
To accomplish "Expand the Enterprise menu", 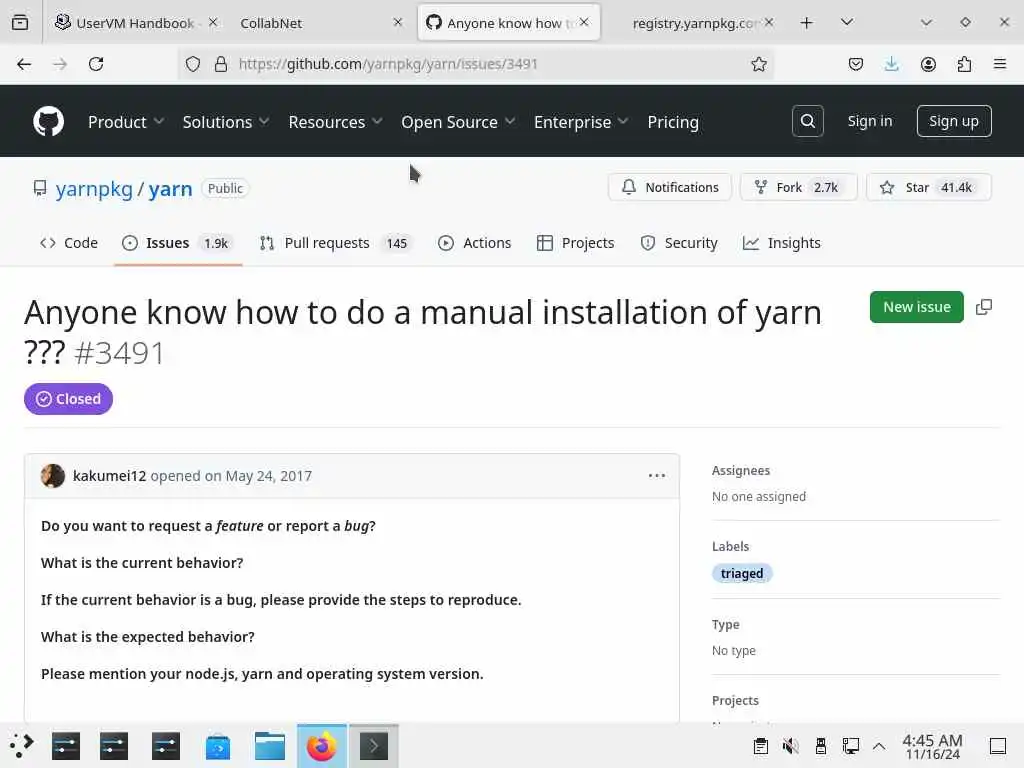I will tap(581, 122).
